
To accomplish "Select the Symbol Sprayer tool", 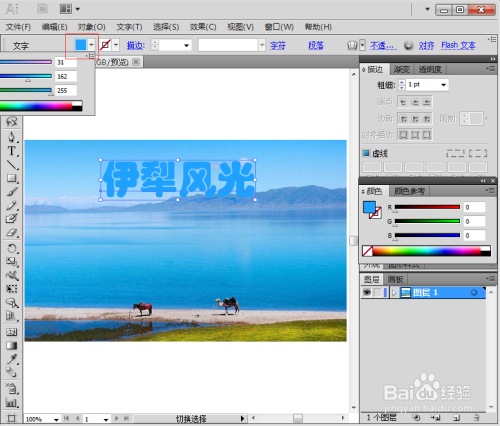I will (12, 389).
